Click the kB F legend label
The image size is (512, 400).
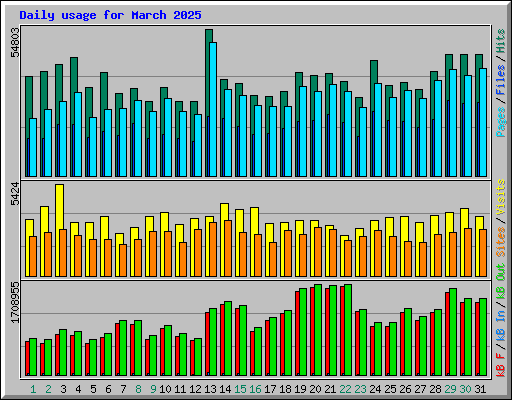coord(501,365)
